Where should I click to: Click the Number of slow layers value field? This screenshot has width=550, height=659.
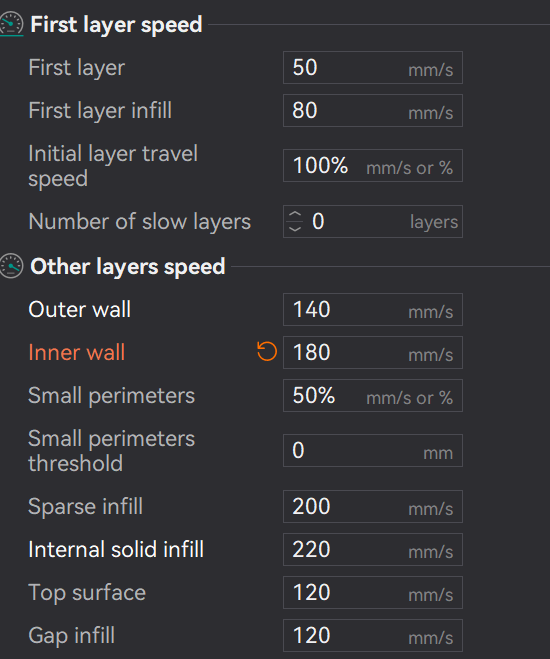(x=373, y=221)
